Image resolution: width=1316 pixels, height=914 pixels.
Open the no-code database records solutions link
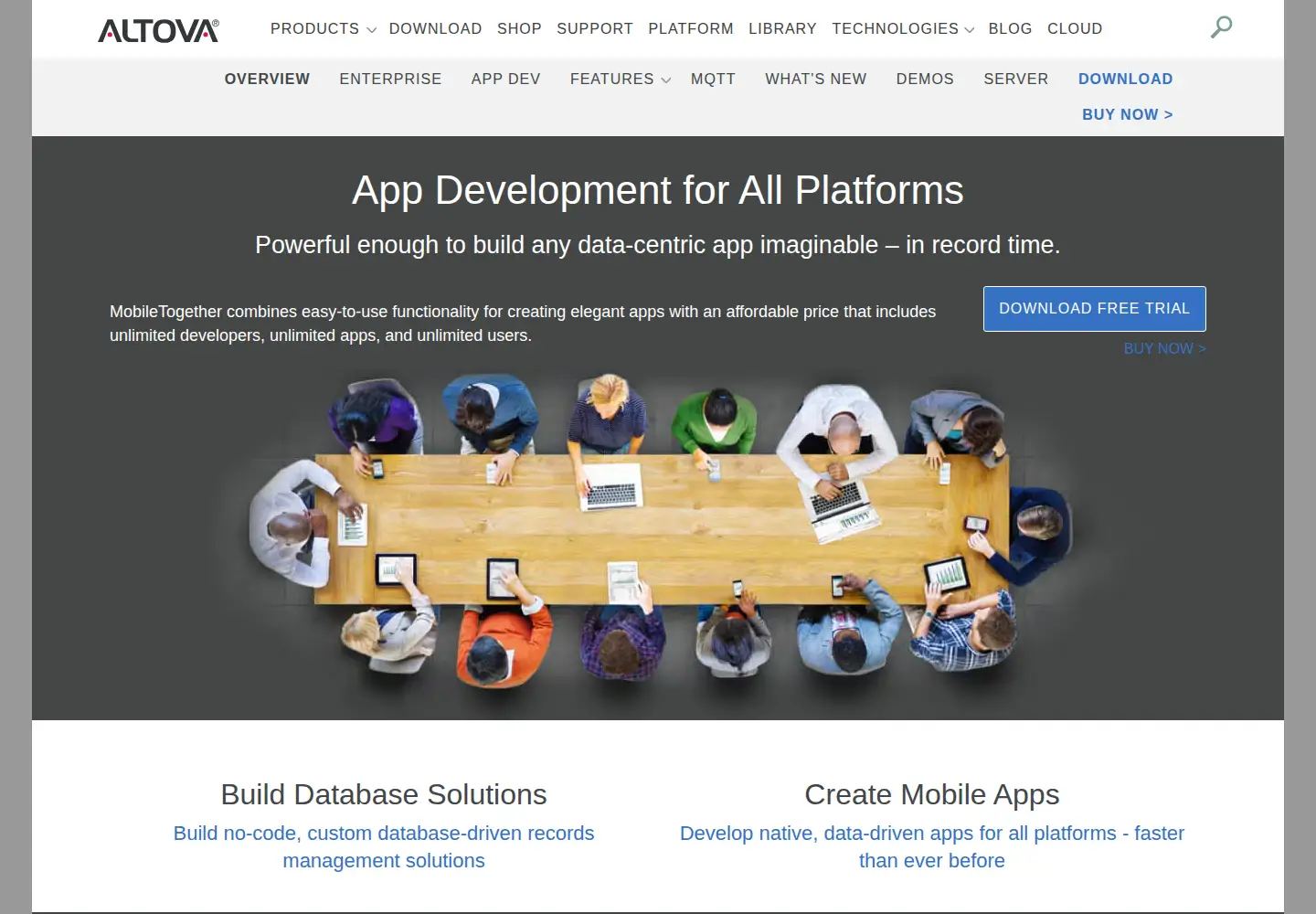tap(384, 847)
